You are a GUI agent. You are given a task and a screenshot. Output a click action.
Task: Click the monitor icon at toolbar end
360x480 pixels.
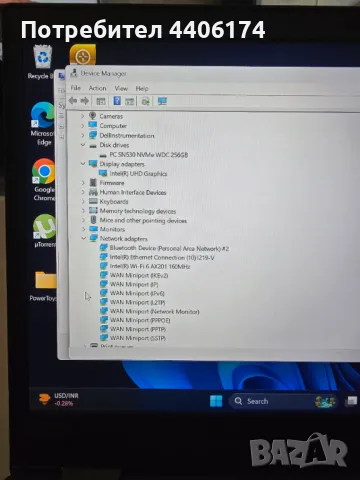pyautogui.click(x=162, y=101)
